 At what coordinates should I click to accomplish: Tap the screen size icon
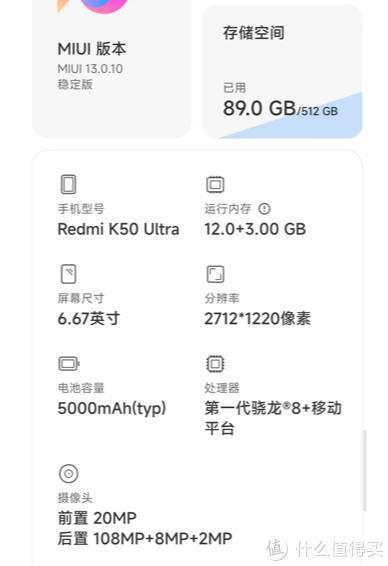69,274
